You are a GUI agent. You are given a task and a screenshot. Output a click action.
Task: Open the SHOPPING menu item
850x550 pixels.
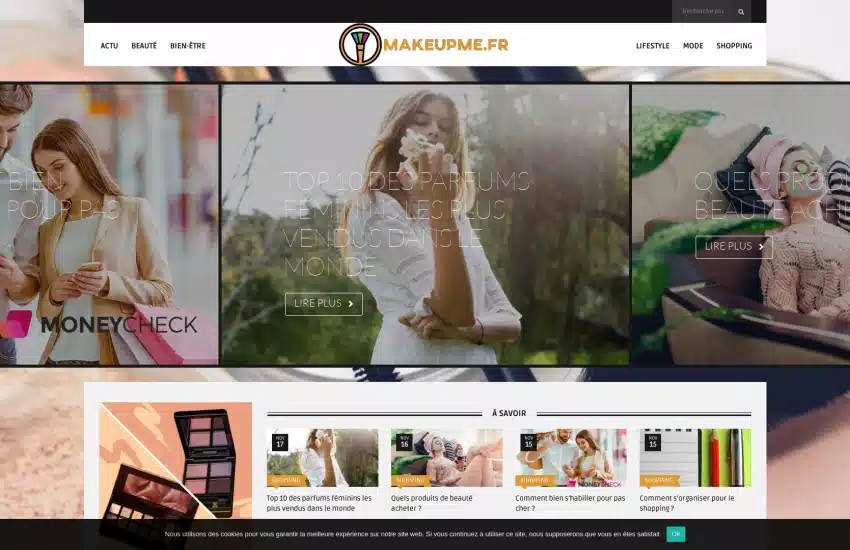click(734, 46)
